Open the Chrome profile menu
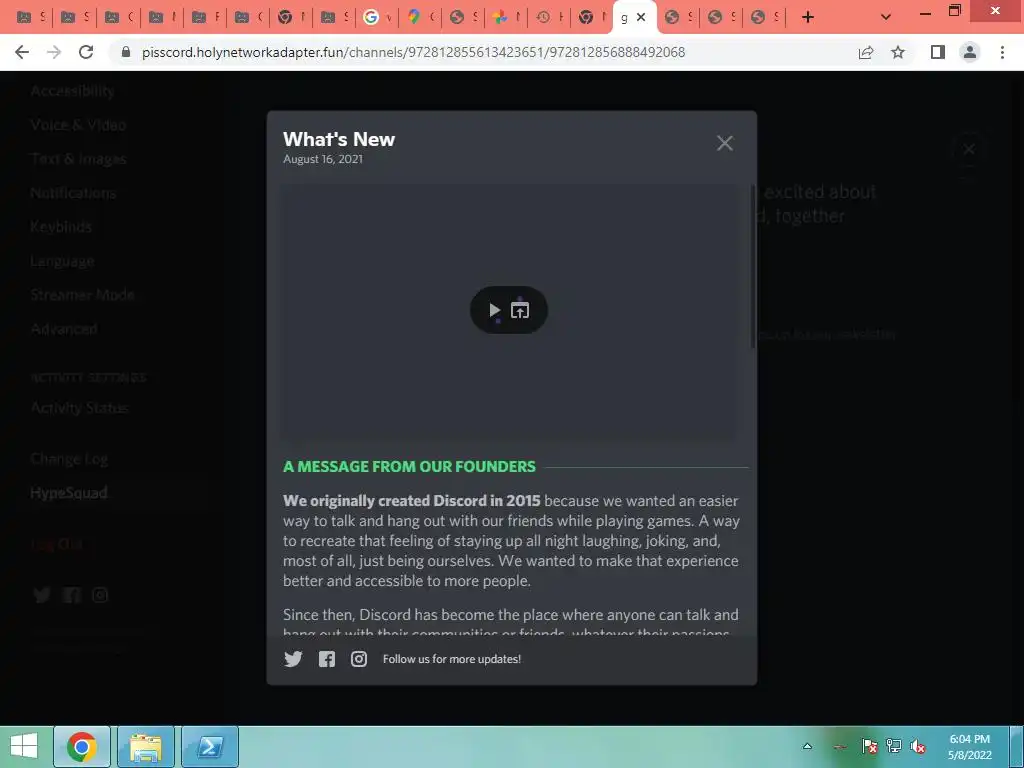The image size is (1024, 768). click(970, 52)
